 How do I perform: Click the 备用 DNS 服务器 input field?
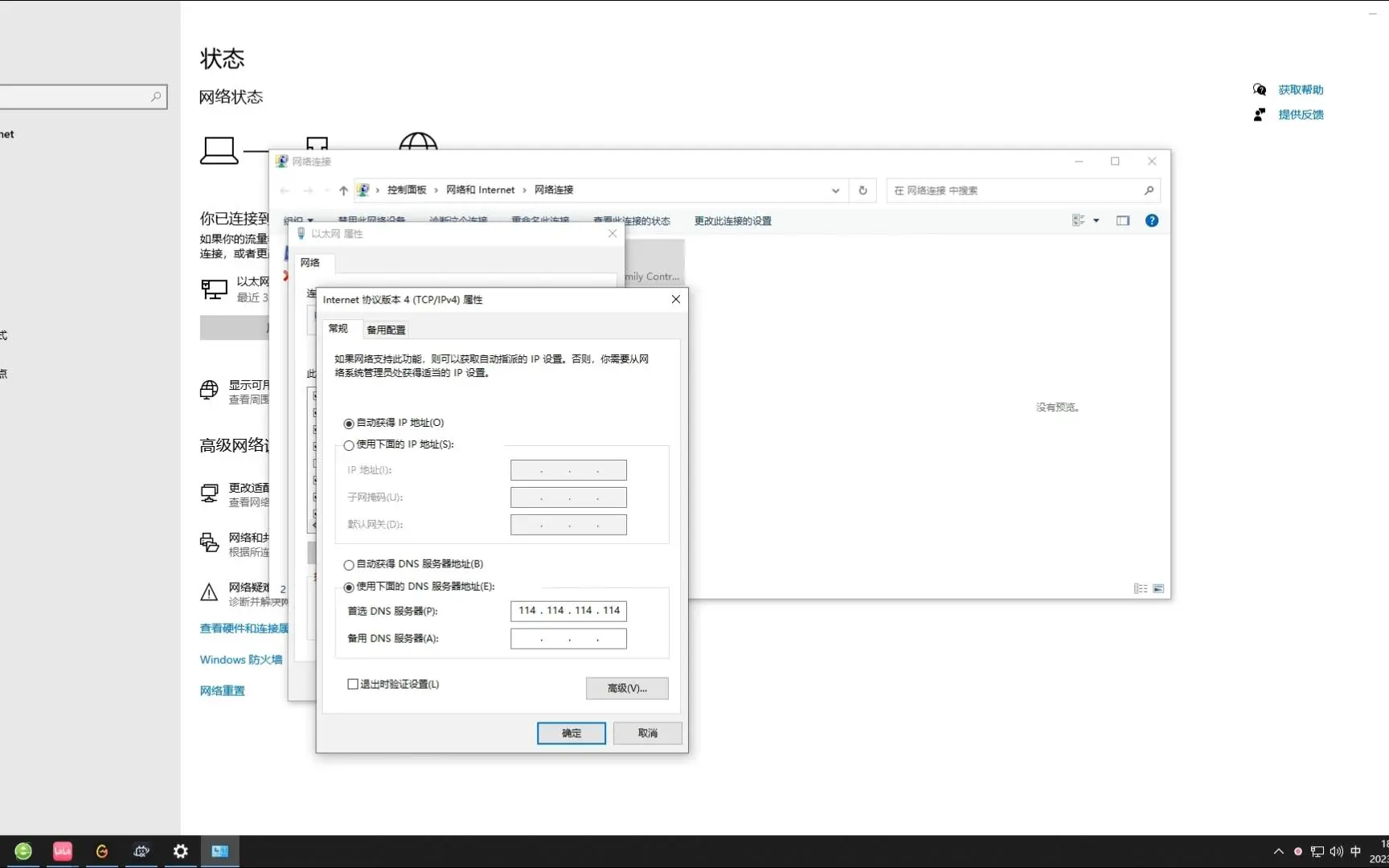[x=568, y=639]
